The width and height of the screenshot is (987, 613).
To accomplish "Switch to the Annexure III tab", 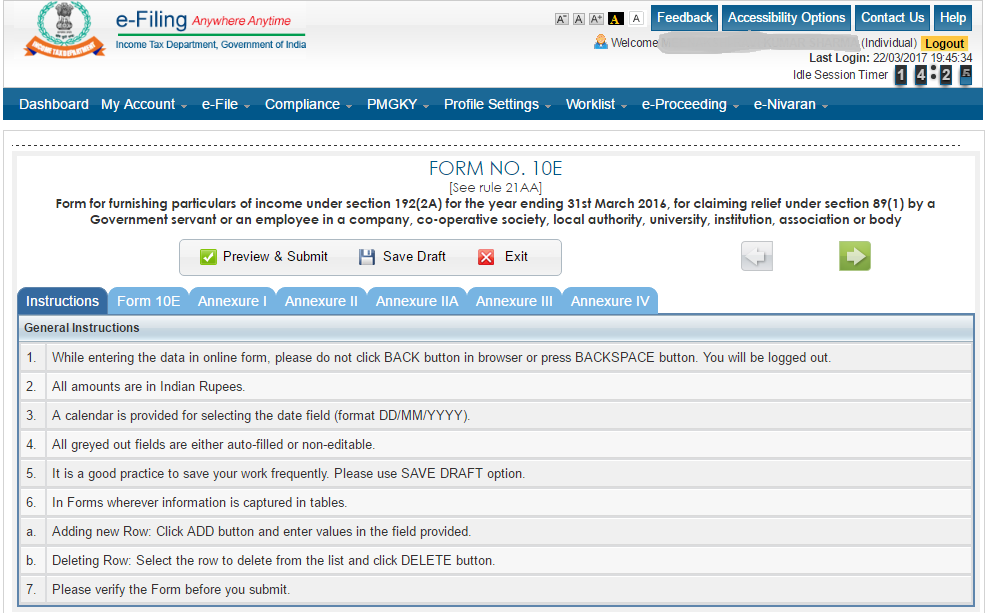I will click(514, 301).
